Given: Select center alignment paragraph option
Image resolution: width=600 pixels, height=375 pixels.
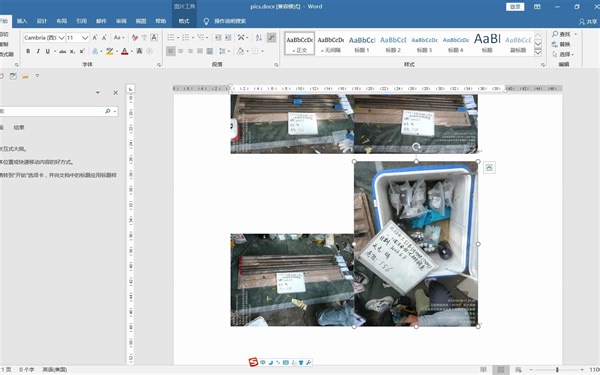Looking at the screenshot, I should click(180, 51).
